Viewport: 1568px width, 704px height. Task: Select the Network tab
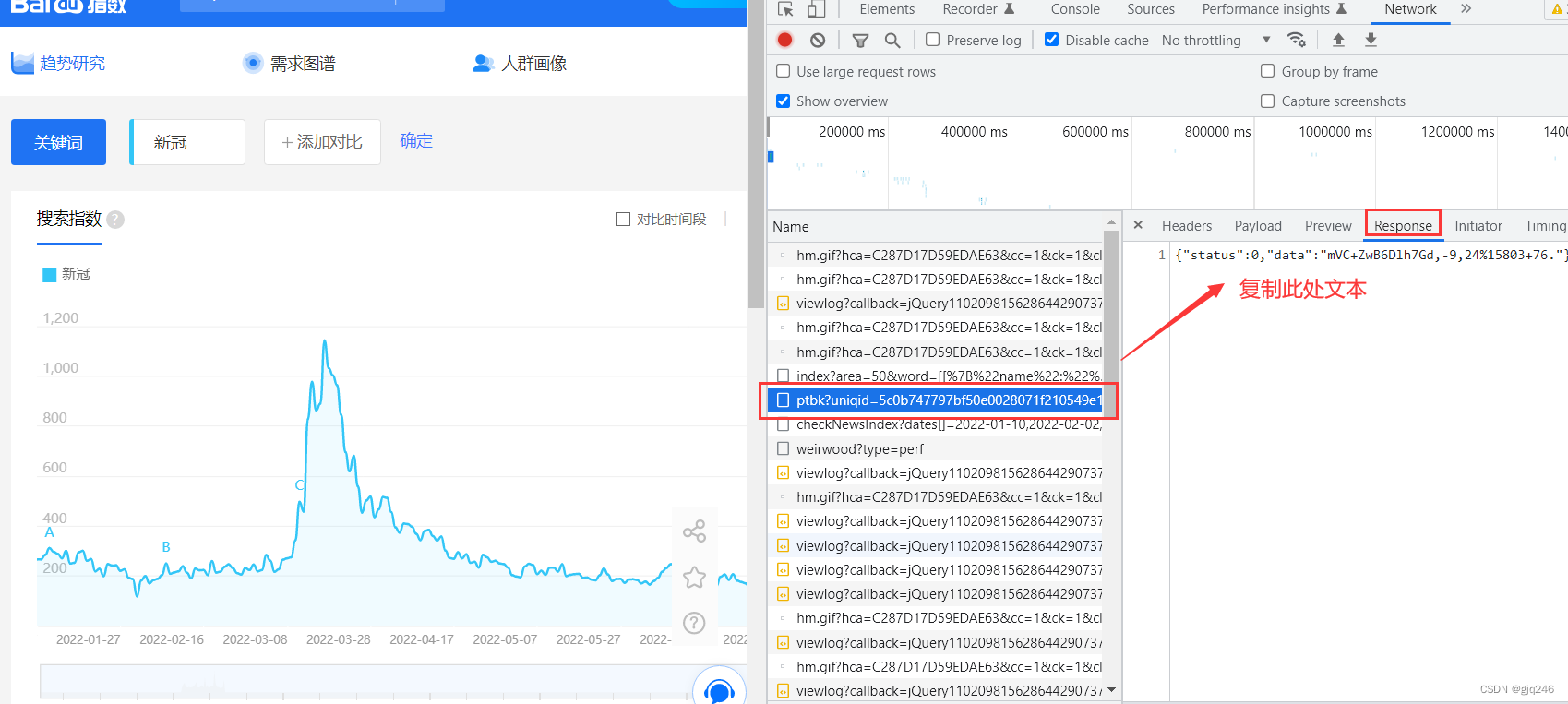1410,9
